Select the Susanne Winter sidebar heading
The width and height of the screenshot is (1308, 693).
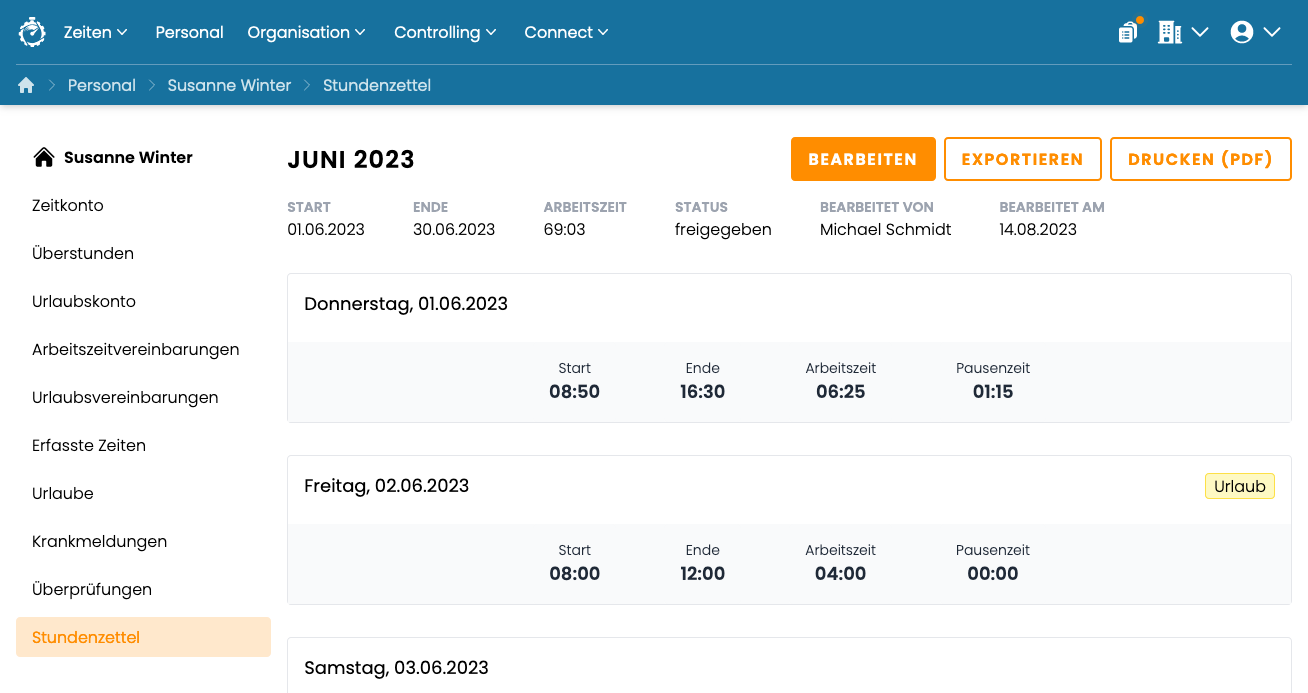128,157
